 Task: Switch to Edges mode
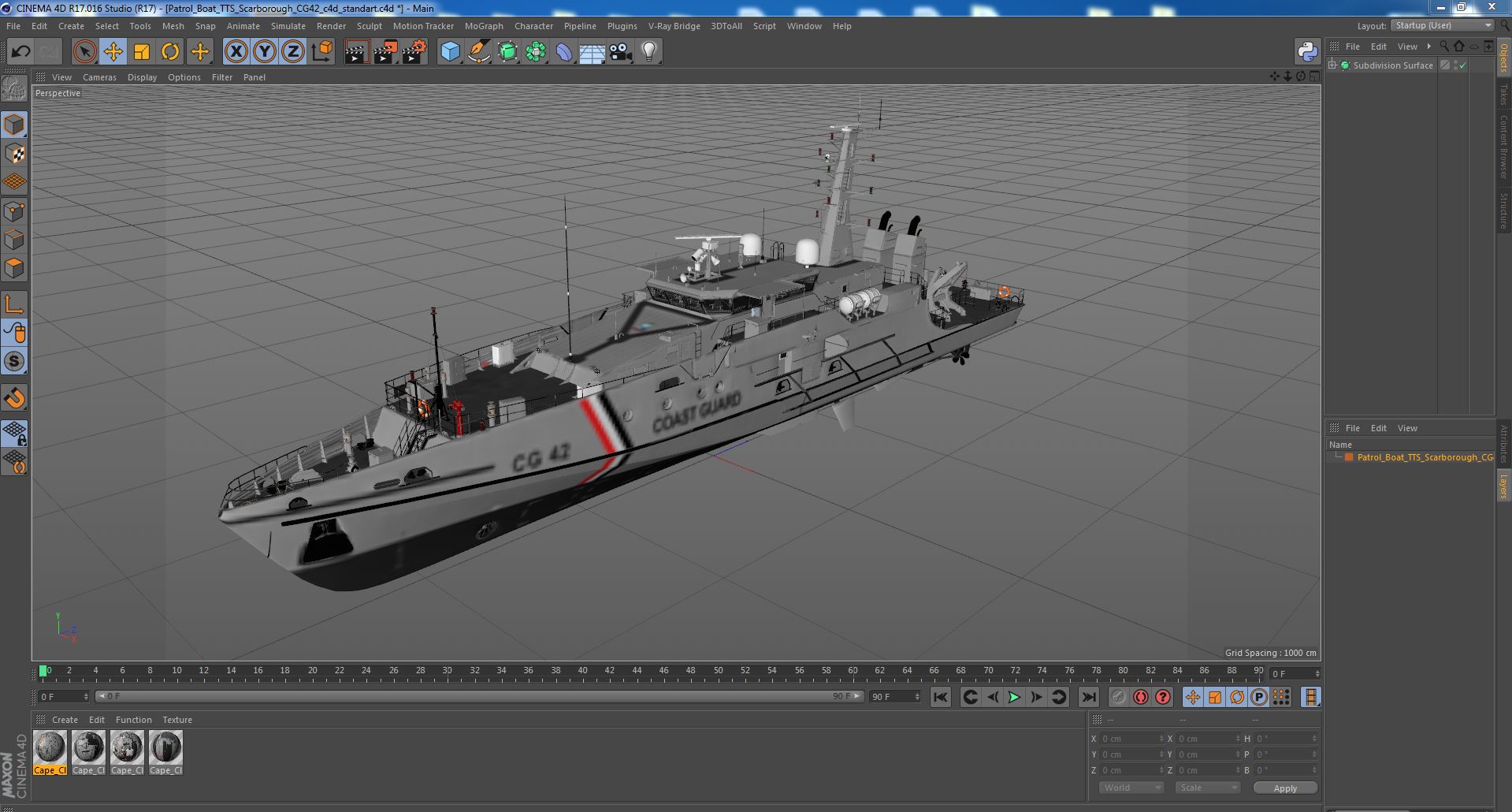click(14, 240)
